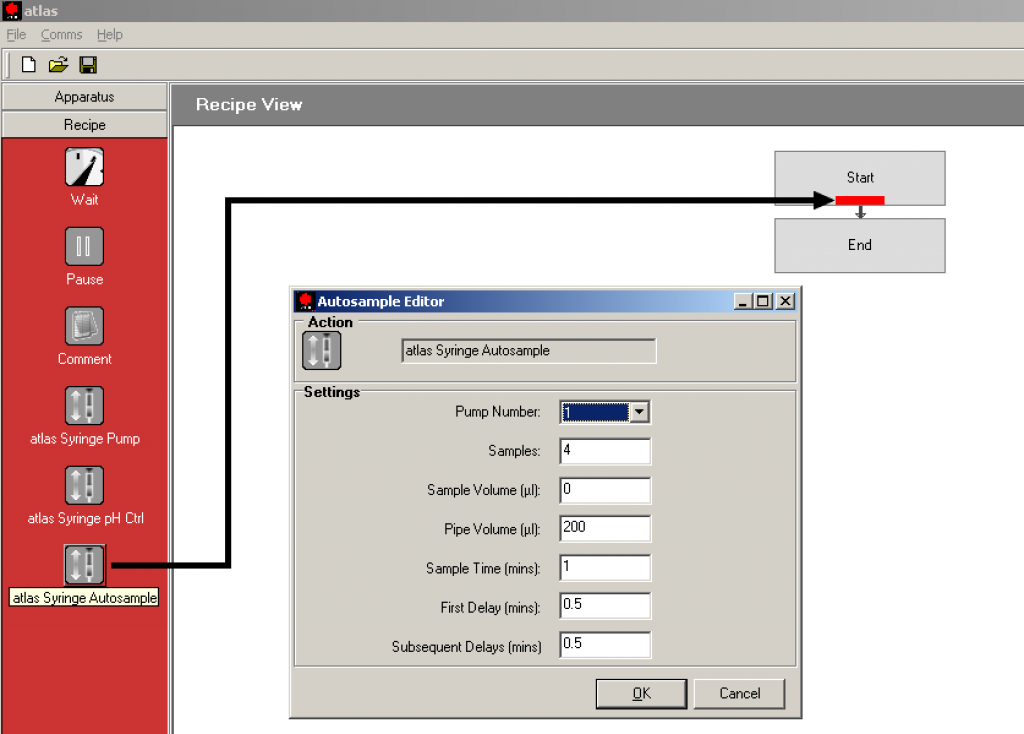Click the Pipe Volume input field
The width and height of the screenshot is (1024, 734).
[605, 528]
